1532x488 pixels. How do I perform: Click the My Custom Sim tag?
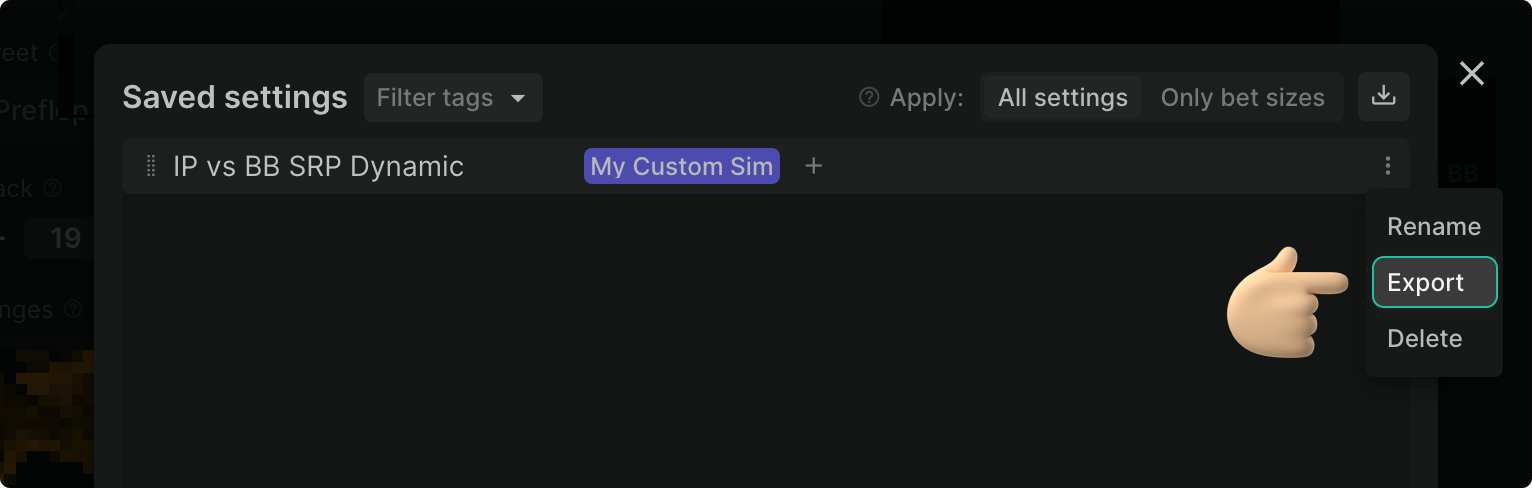681,166
